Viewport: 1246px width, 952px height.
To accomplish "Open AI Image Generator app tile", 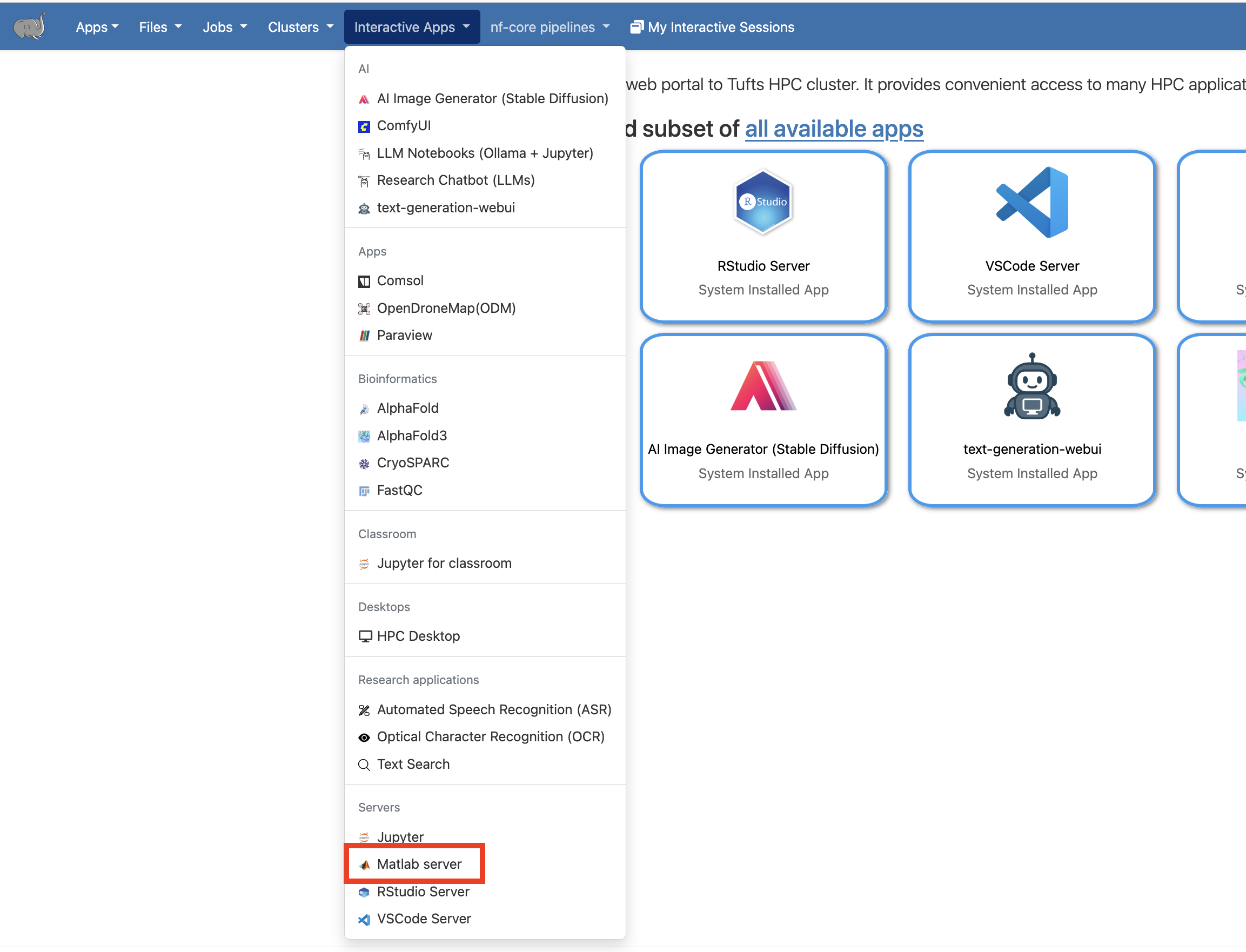I will (x=762, y=419).
